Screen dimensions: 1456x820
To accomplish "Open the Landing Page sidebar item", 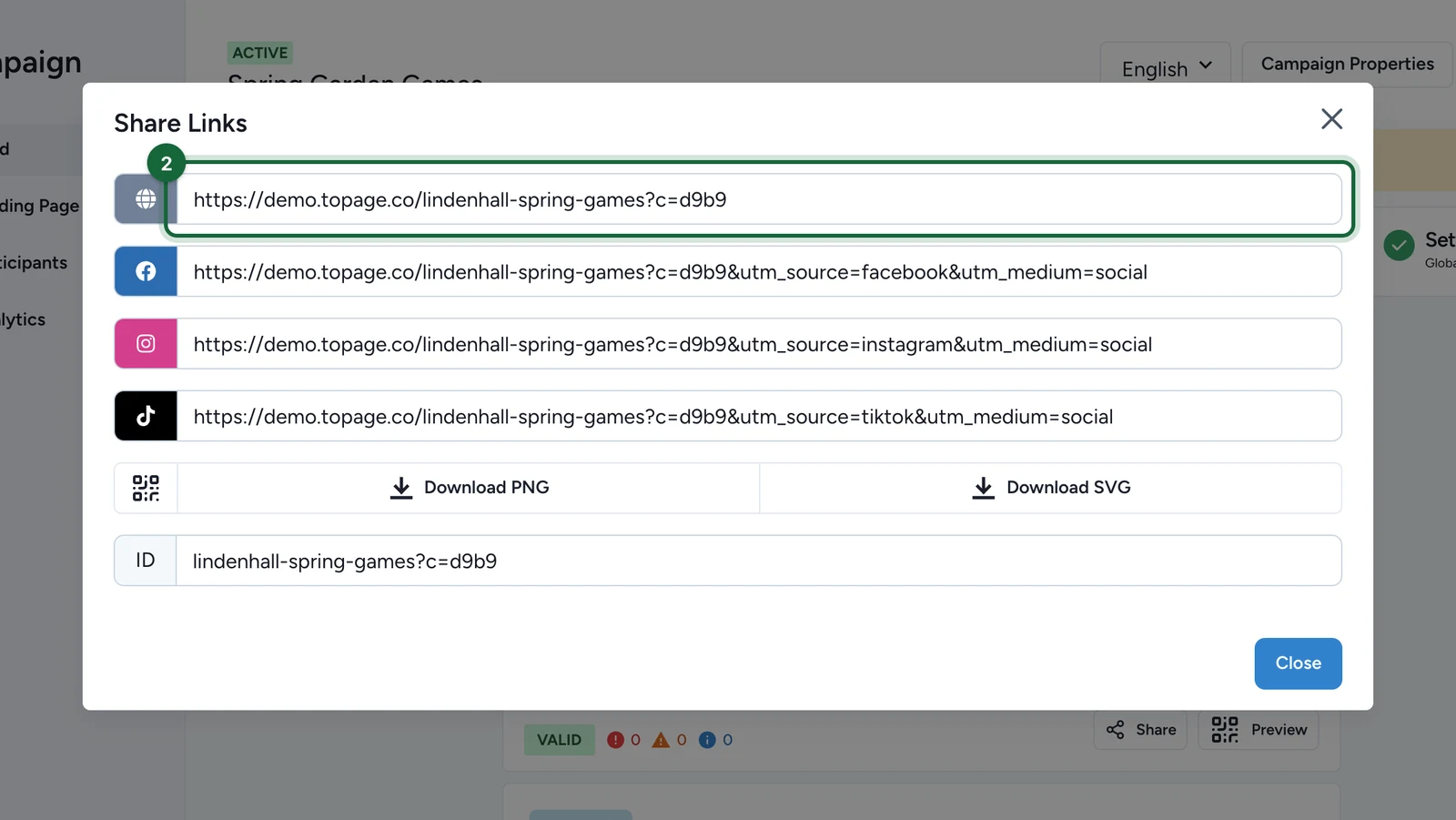I will pos(40,206).
